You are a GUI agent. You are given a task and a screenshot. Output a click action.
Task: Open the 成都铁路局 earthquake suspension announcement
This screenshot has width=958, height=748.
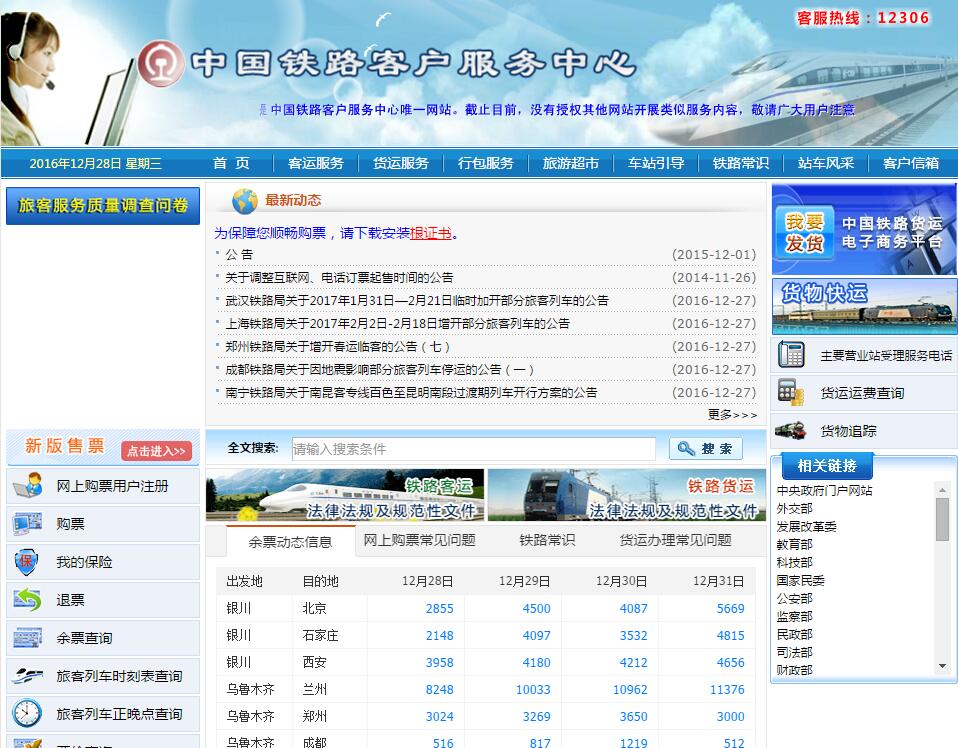coord(379,370)
